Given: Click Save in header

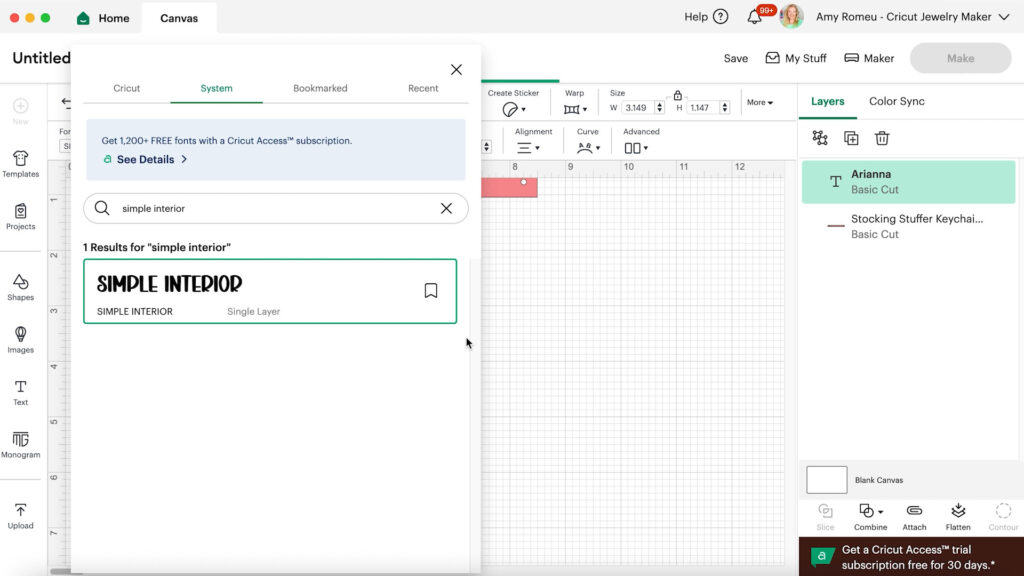Looking at the screenshot, I should 735,58.
